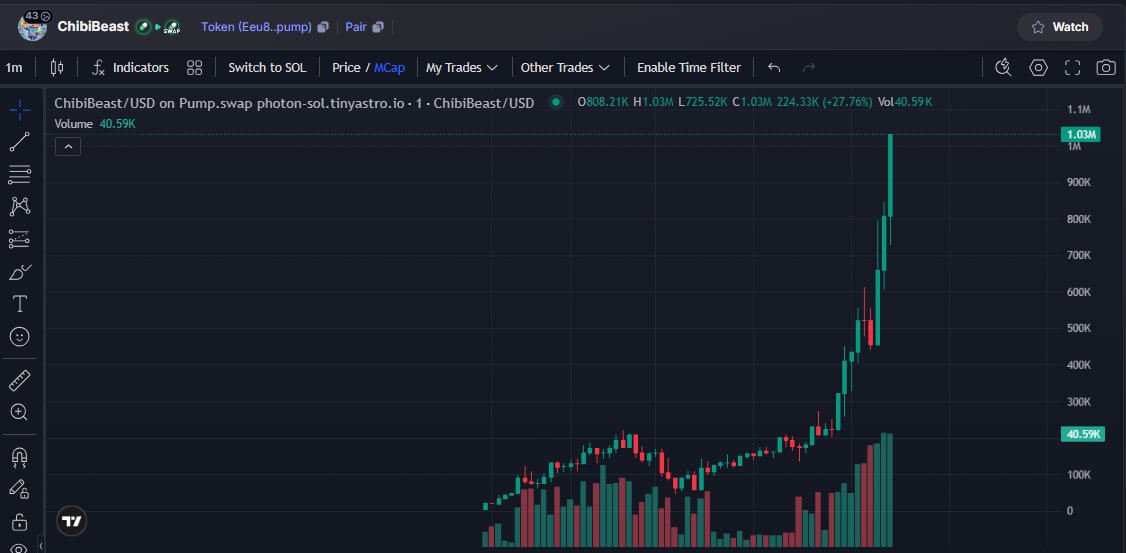Click the 1.03M current price label

point(1080,134)
